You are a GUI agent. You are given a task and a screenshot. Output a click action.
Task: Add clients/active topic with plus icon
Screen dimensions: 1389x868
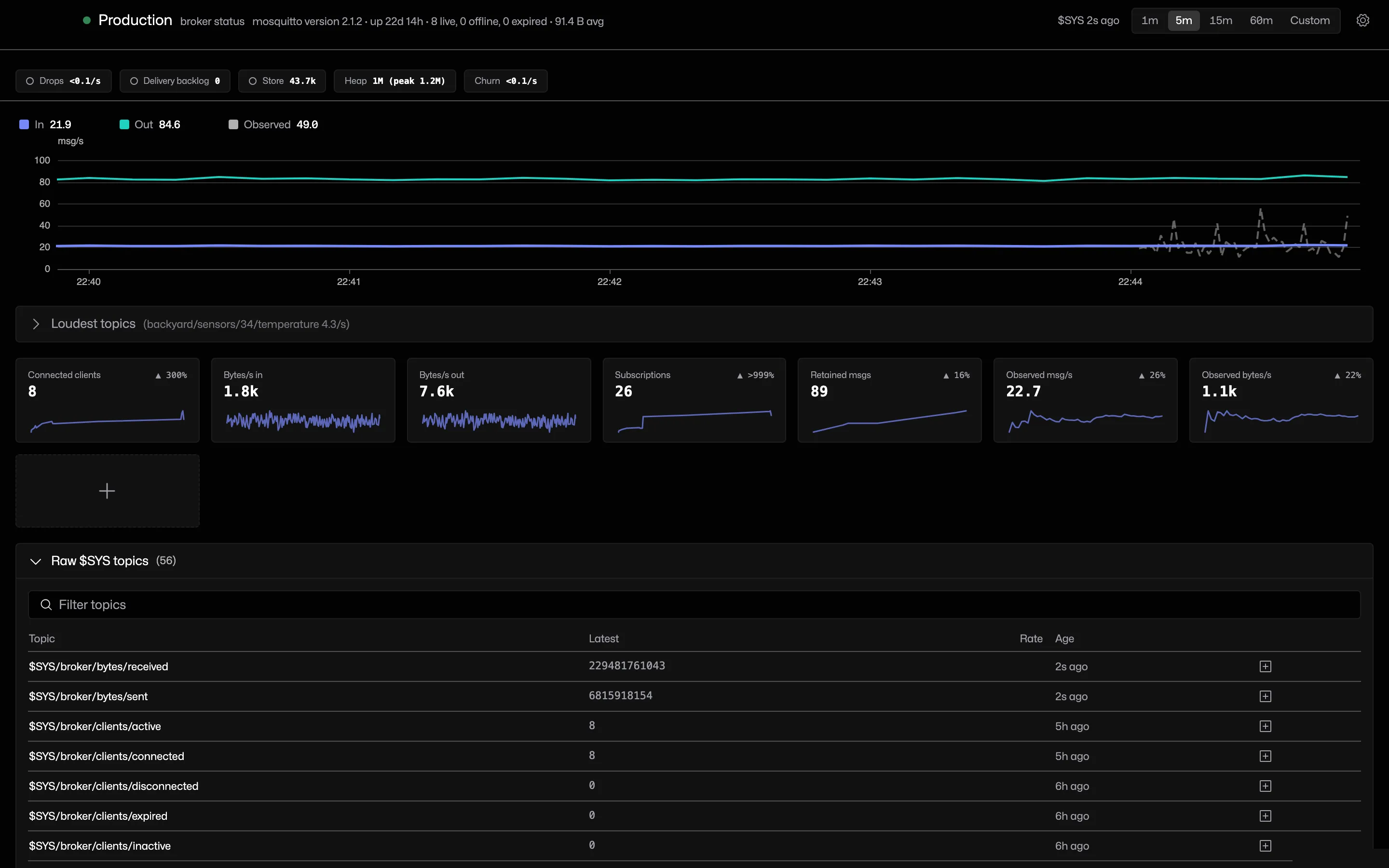coord(1265,726)
